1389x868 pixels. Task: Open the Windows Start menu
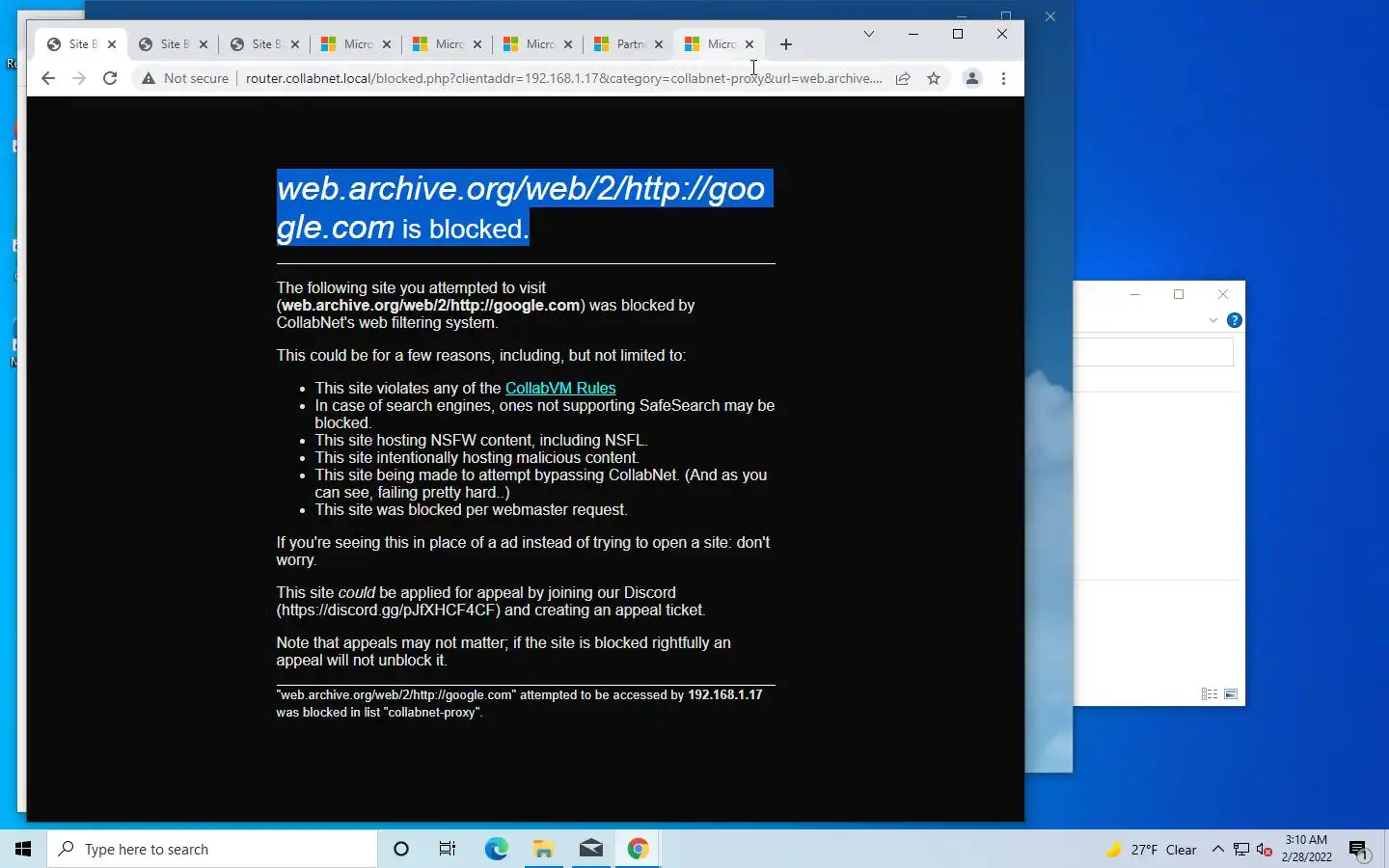pos(23,849)
